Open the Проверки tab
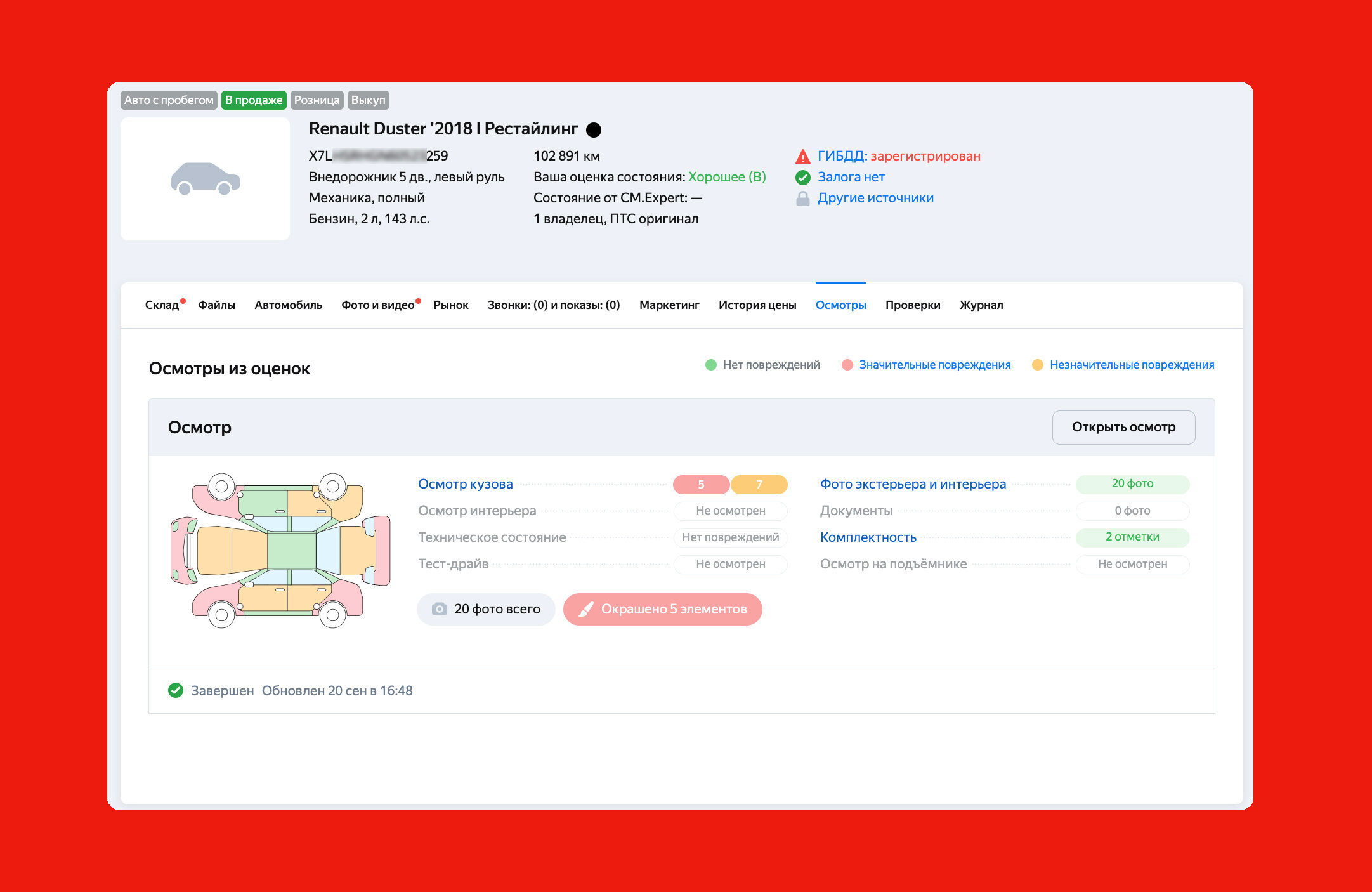Image resolution: width=1372 pixels, height=892 pixels. pyautogui.click(x=912, y=305)
